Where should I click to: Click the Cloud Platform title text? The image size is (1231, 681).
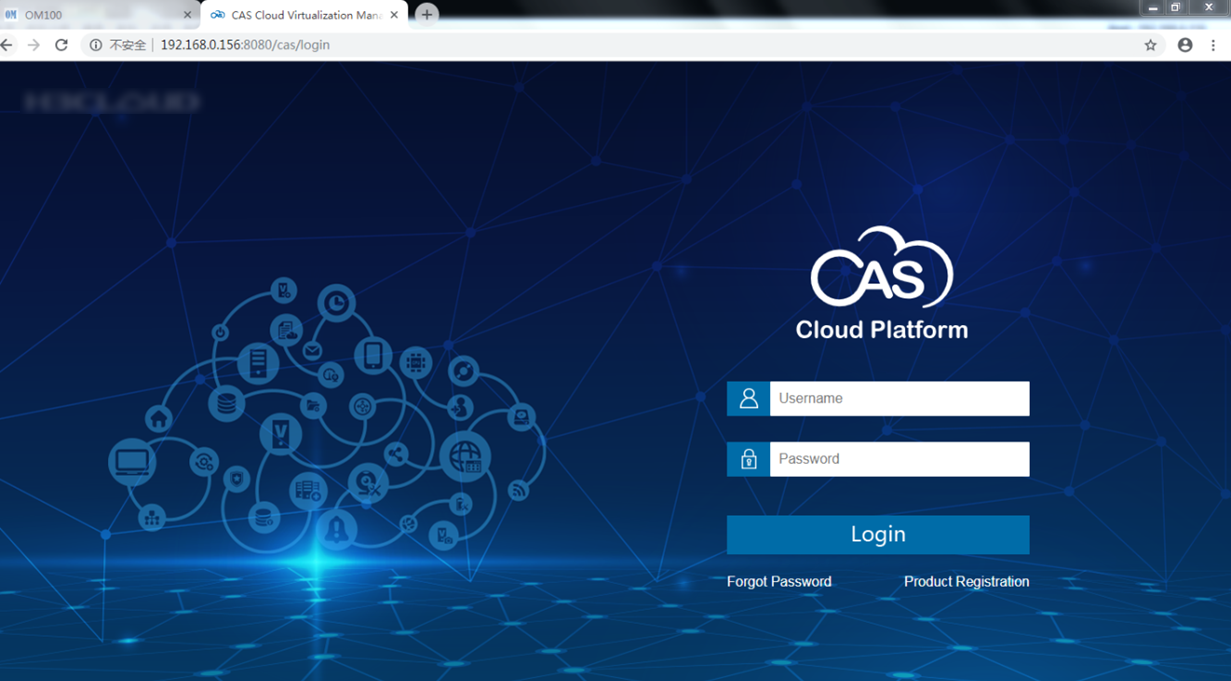point(881,330)
